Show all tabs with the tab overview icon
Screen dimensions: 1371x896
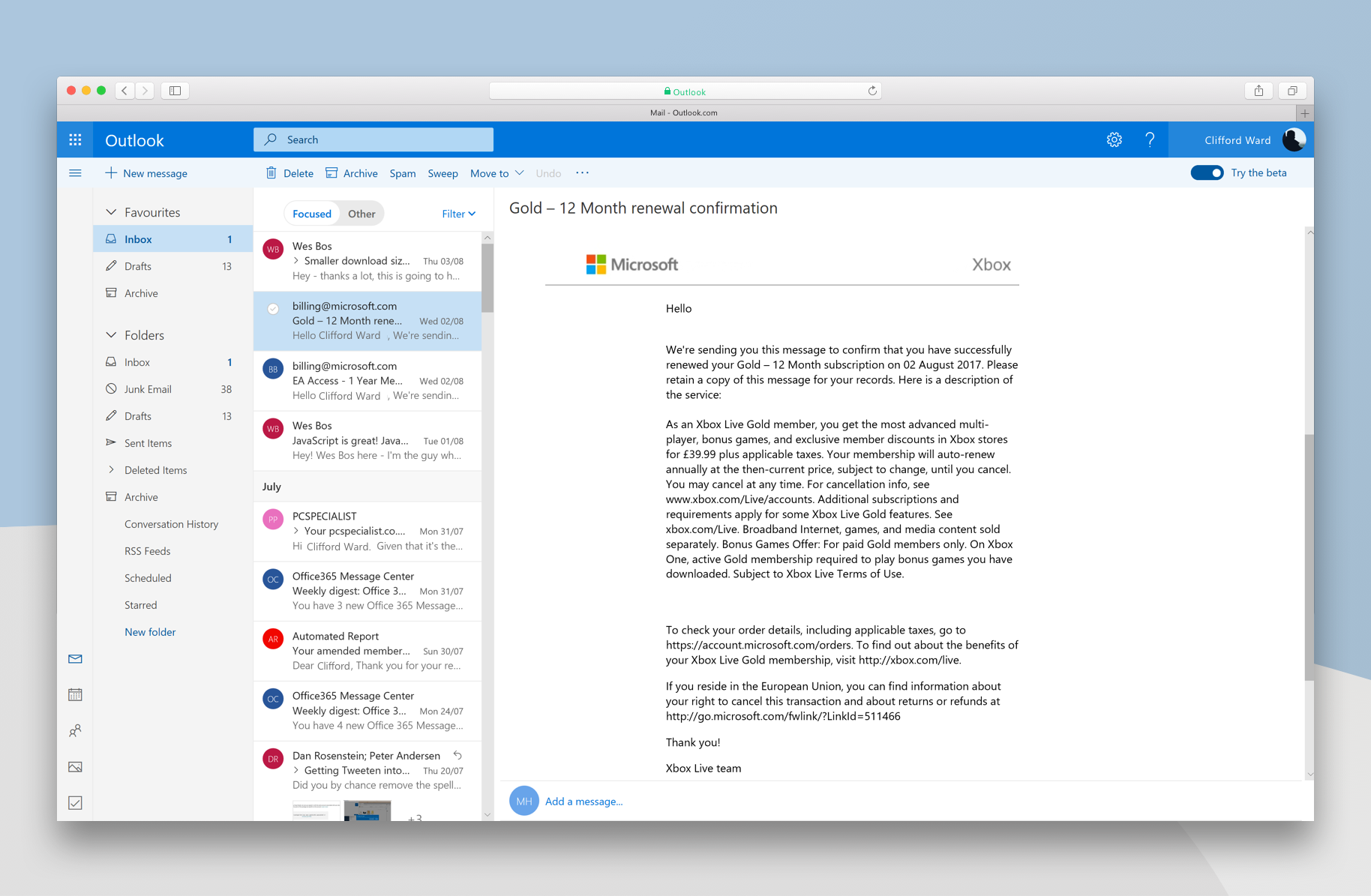pos(1292,91)
